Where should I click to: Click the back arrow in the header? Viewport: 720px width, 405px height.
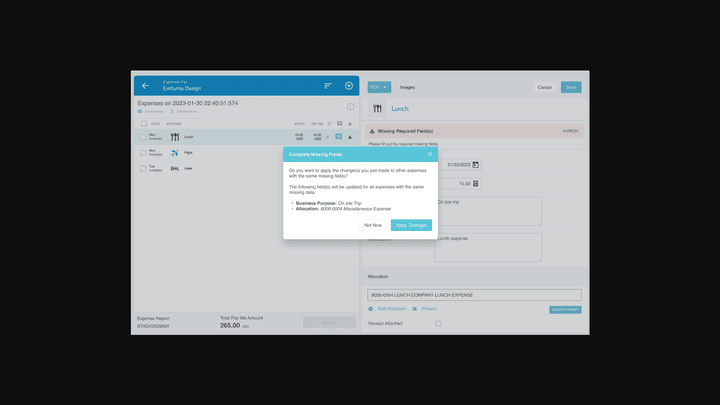(x=145, y=86)
